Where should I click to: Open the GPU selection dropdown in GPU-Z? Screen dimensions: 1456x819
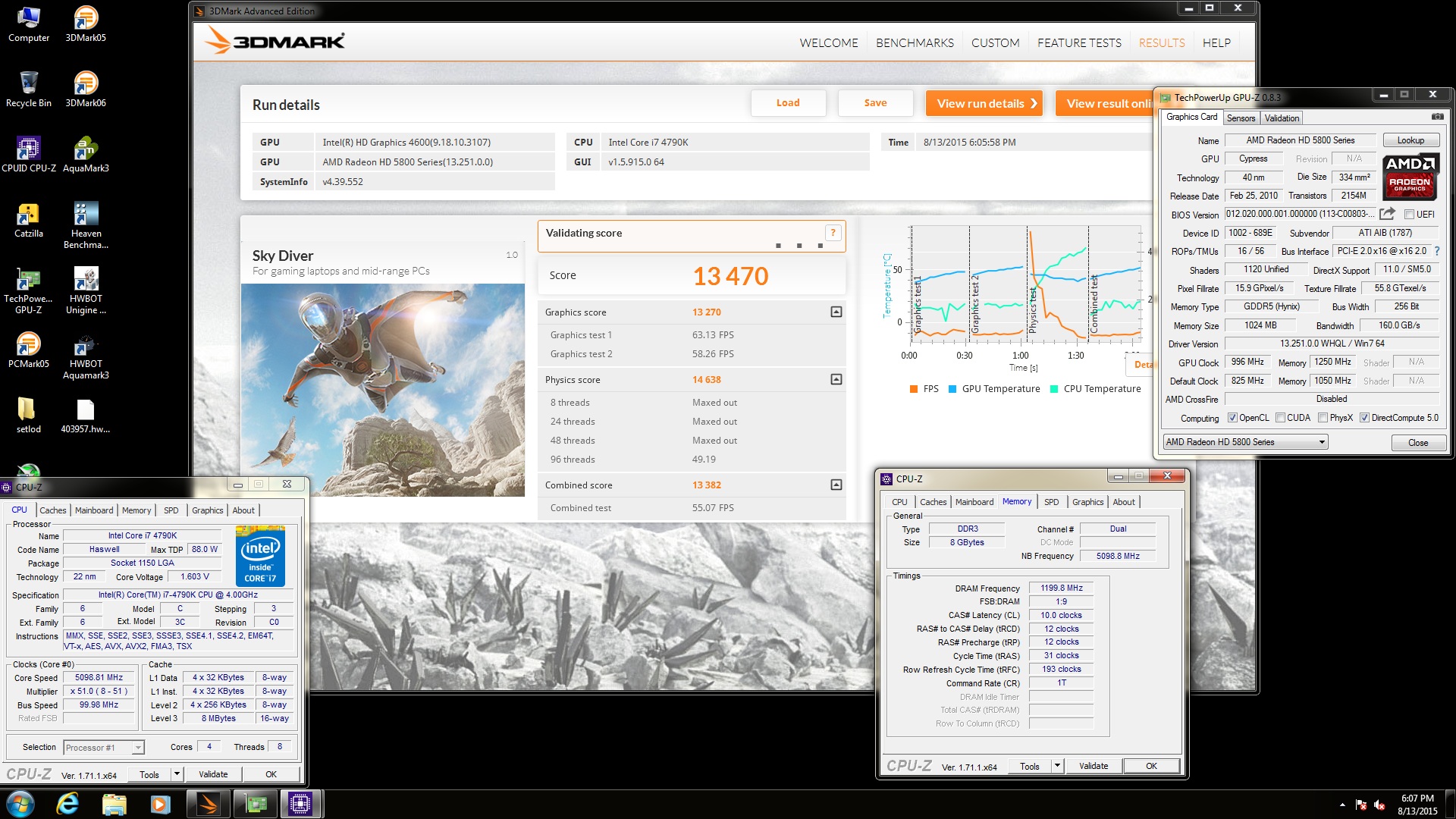(1245, 442)
